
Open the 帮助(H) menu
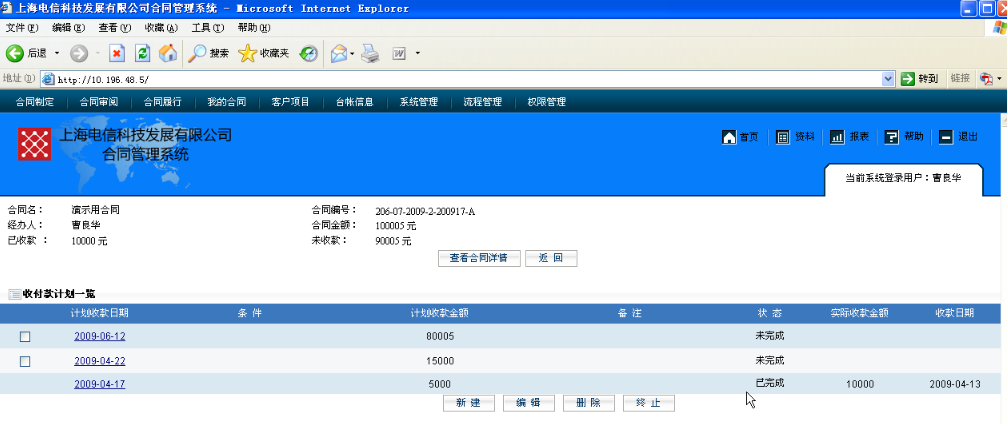[254, 28]
